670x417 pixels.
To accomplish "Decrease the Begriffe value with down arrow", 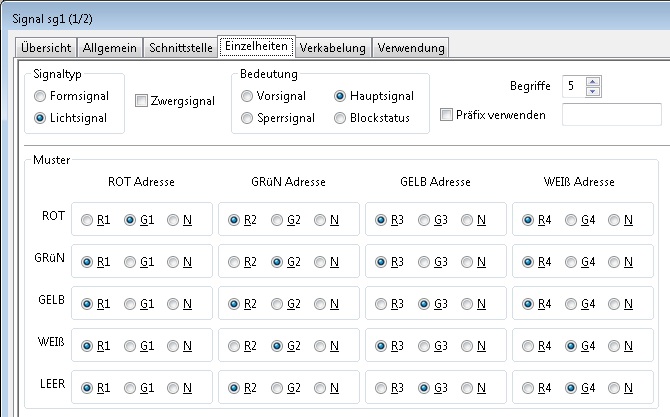I will tap(592, 92).
